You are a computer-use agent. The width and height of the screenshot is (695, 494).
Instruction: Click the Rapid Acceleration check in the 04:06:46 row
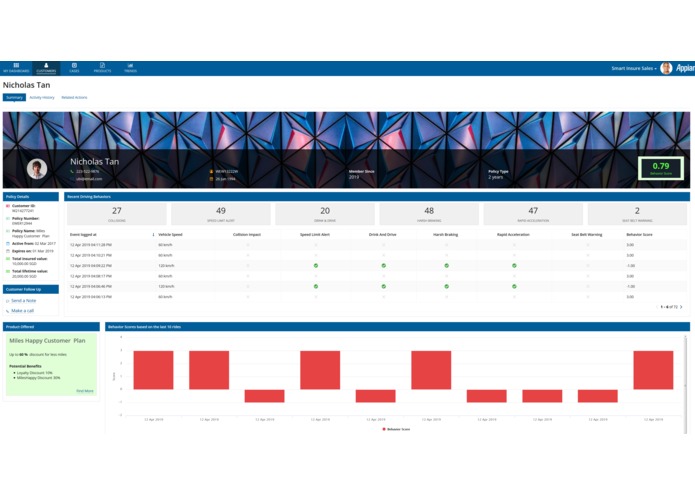(x=515, y=287)
